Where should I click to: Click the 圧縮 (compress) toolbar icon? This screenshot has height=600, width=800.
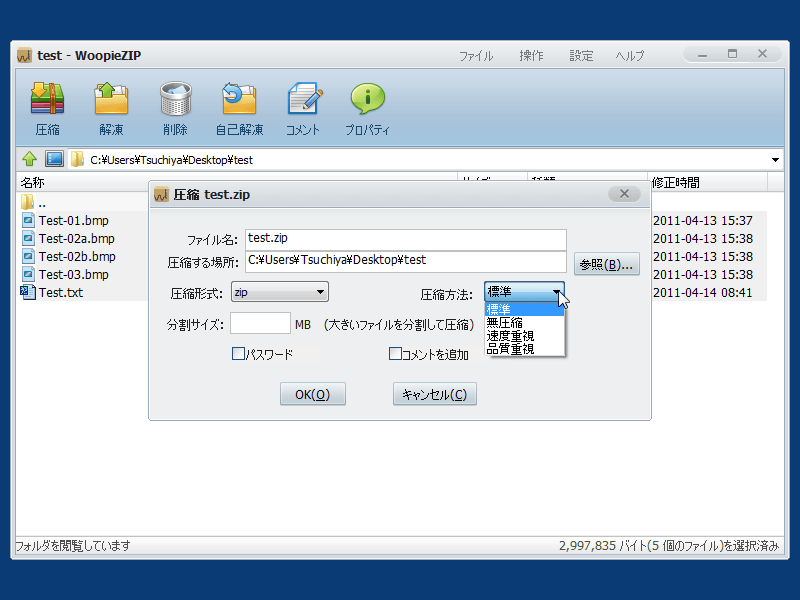click(47, 98)
